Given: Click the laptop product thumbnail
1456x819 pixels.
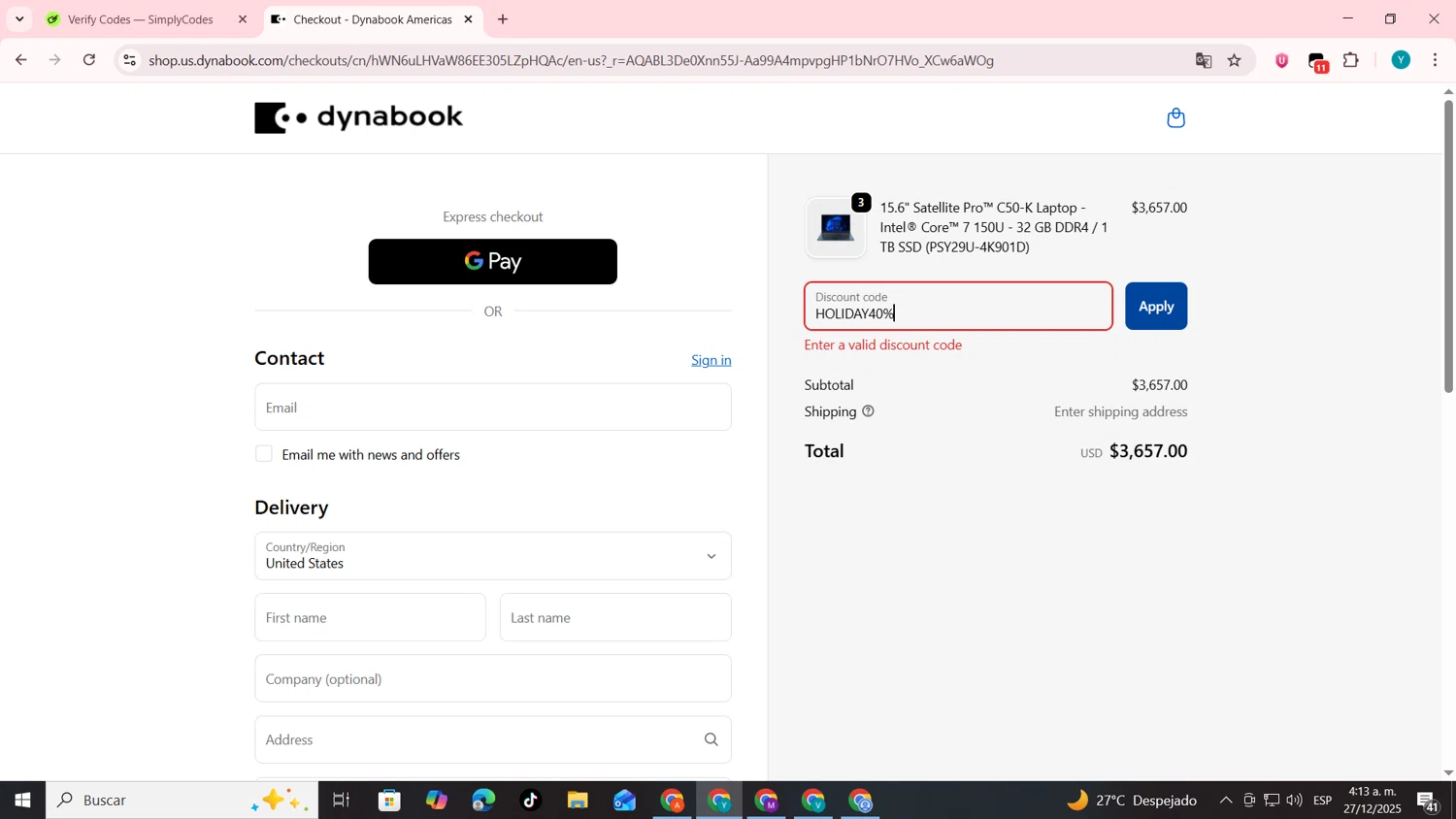Looking at the screenshot, I should [x=836, y=228].
